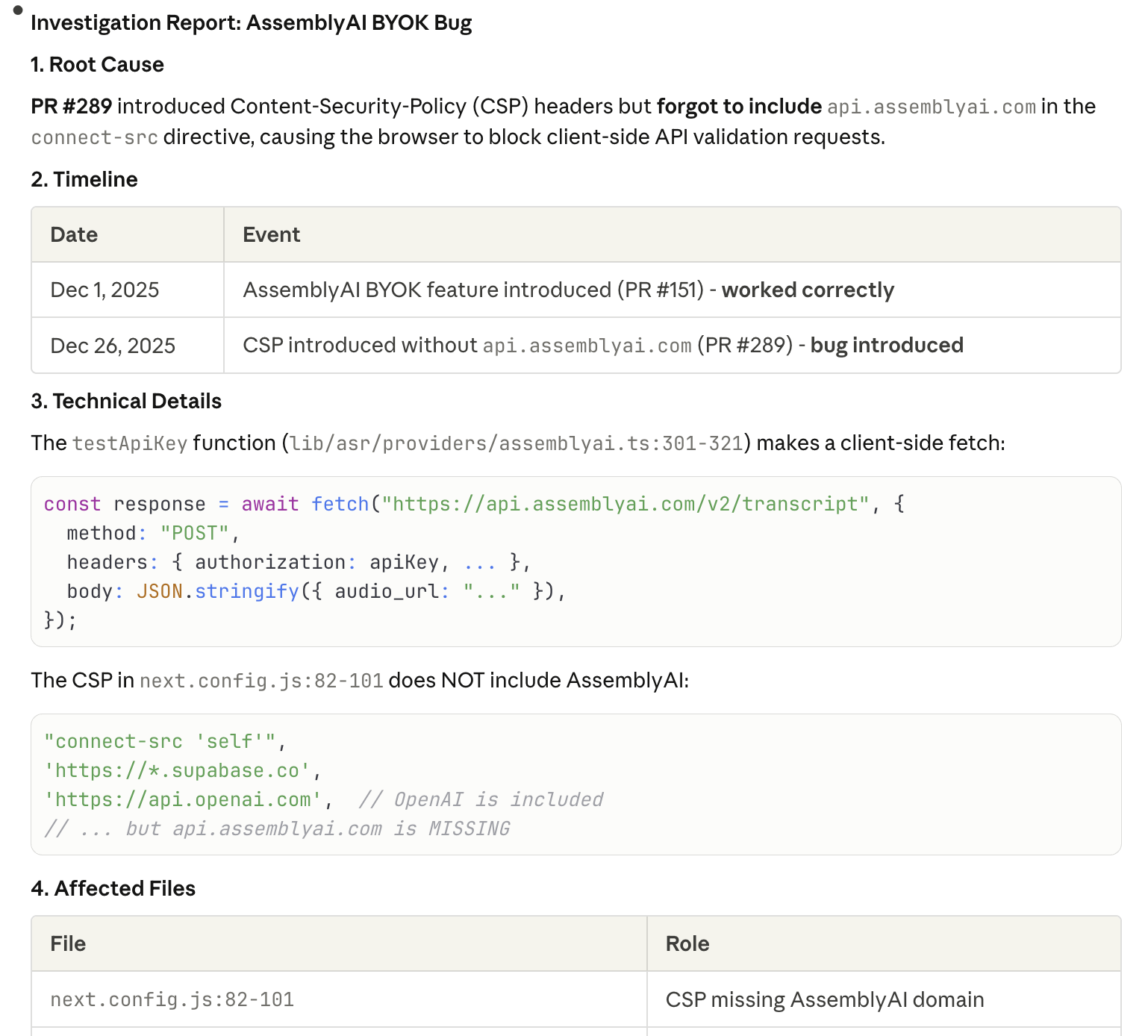Click the "Date" column header in Timeline table
1148x1036 pixels.
pyautogui.click(x=74, y=235)
